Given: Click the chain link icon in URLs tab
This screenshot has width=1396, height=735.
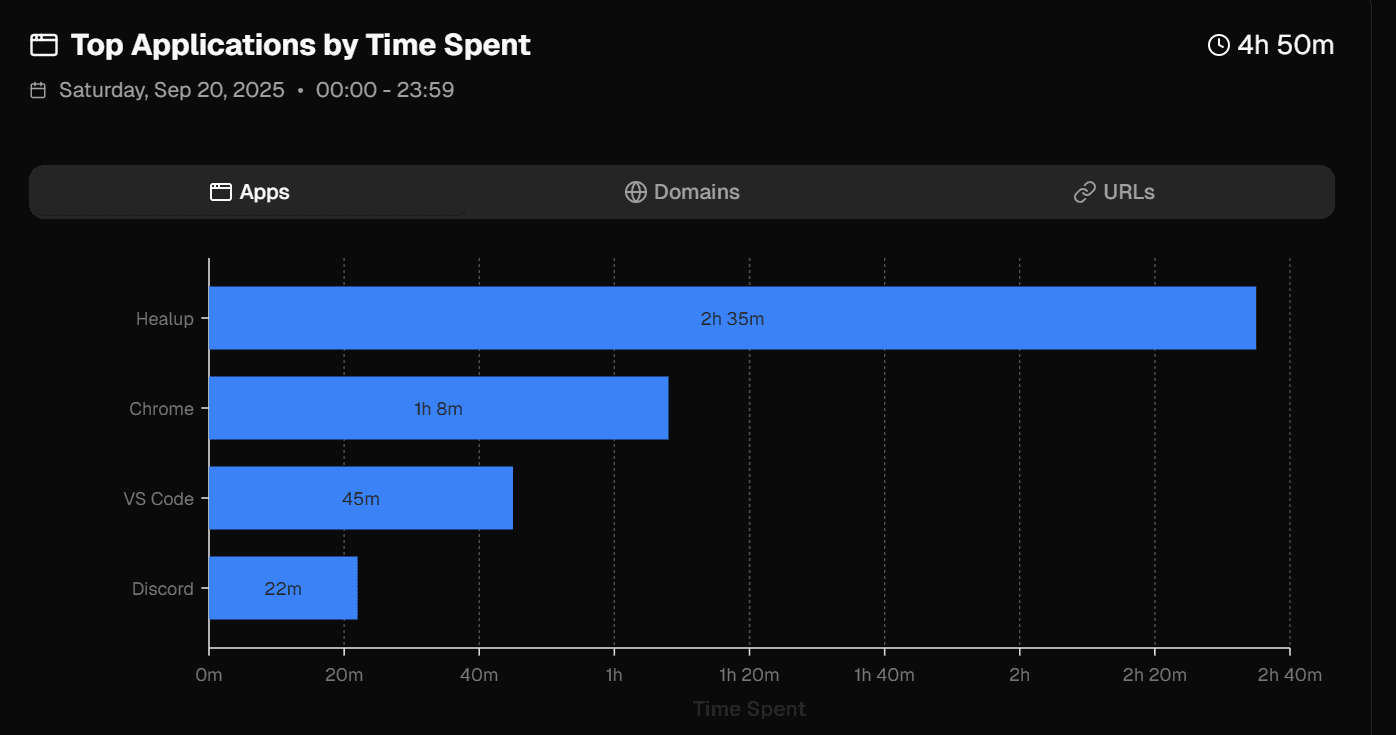Looking at the screenshot, I should 1084,192.
